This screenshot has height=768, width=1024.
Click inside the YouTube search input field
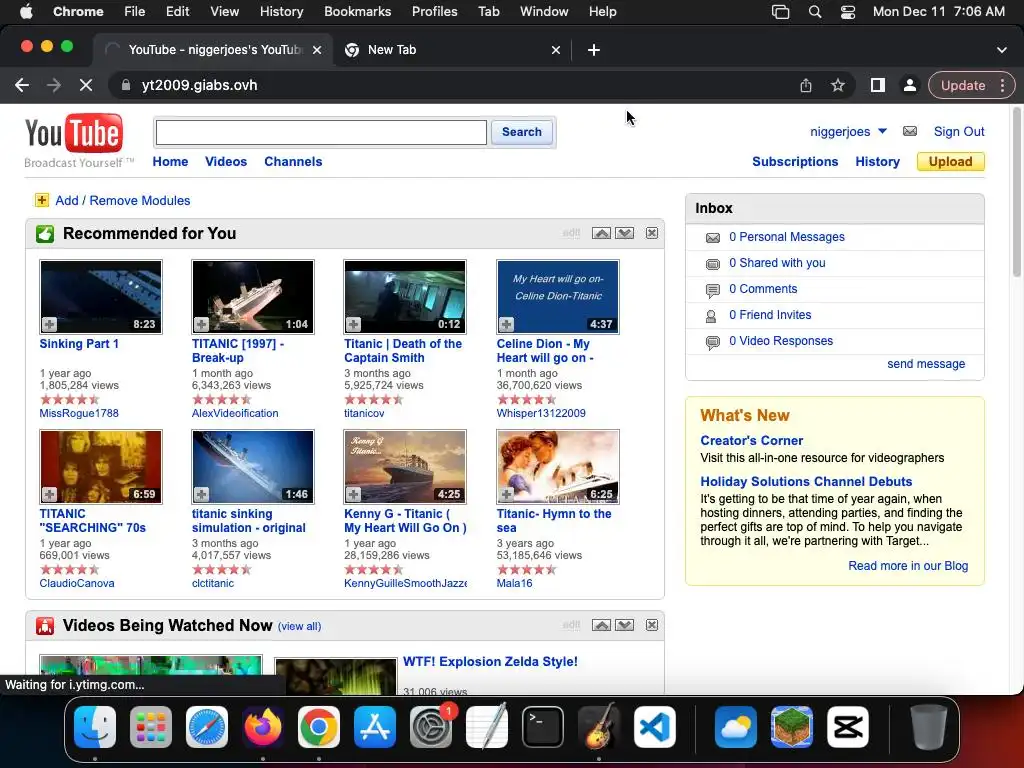coord(321,133)
